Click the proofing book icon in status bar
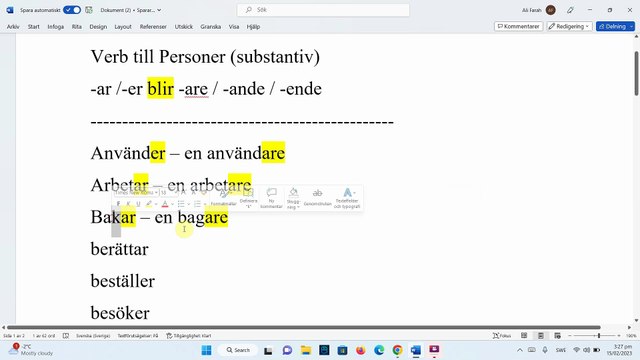The height and width of the screenshot is (360, 640). click(x=66, y=336)
